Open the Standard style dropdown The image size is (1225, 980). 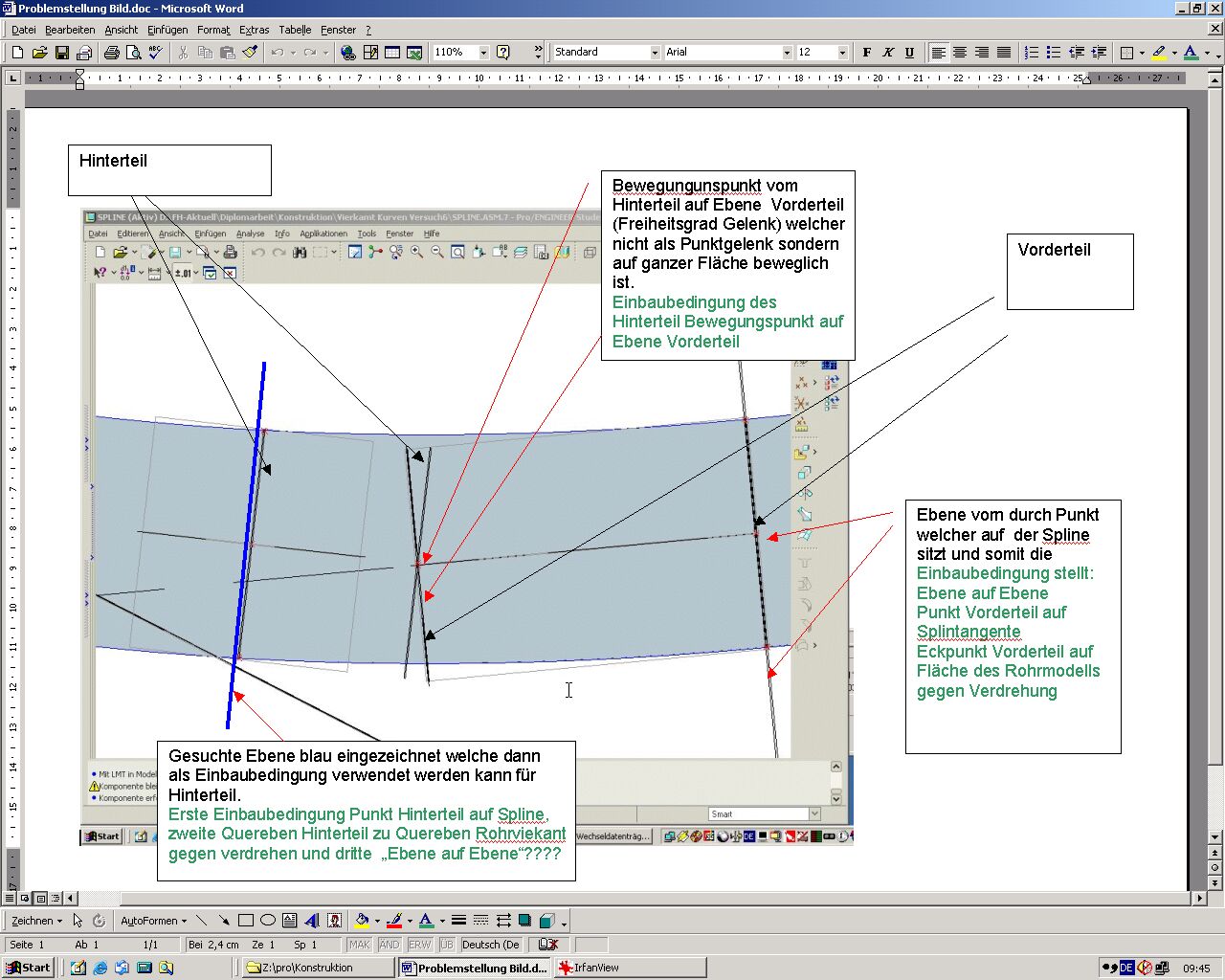click(655, 53)
